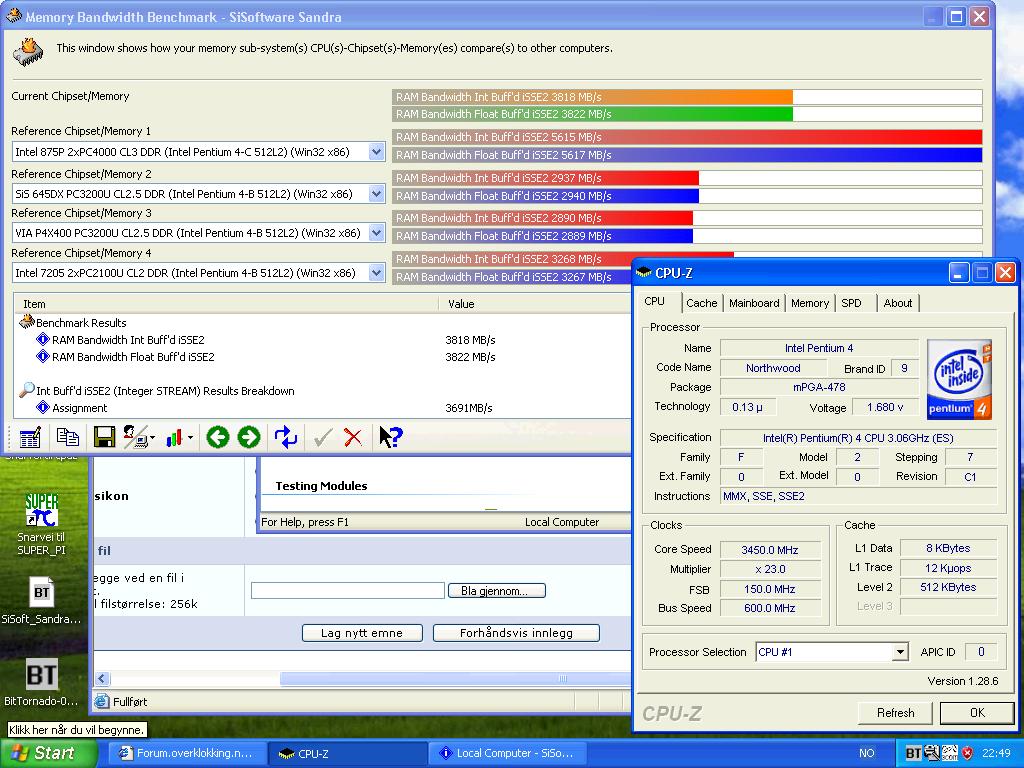Expand dropdown arrow beside user/computer toolbar icon
Viewport: 1024px width, 768px height.
click(x=152, y=438)
